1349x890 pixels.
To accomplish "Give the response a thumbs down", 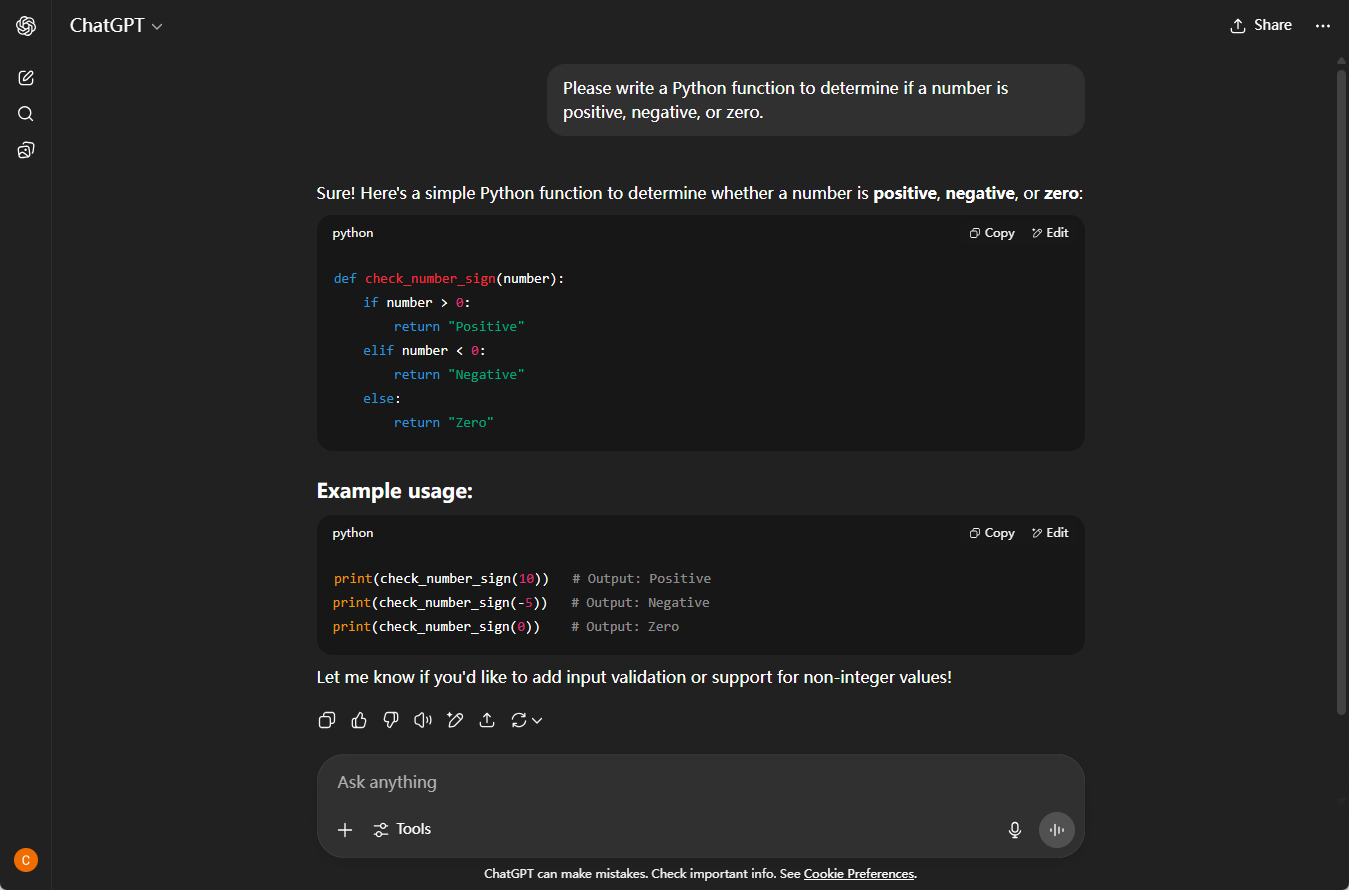I will [391, 720].
